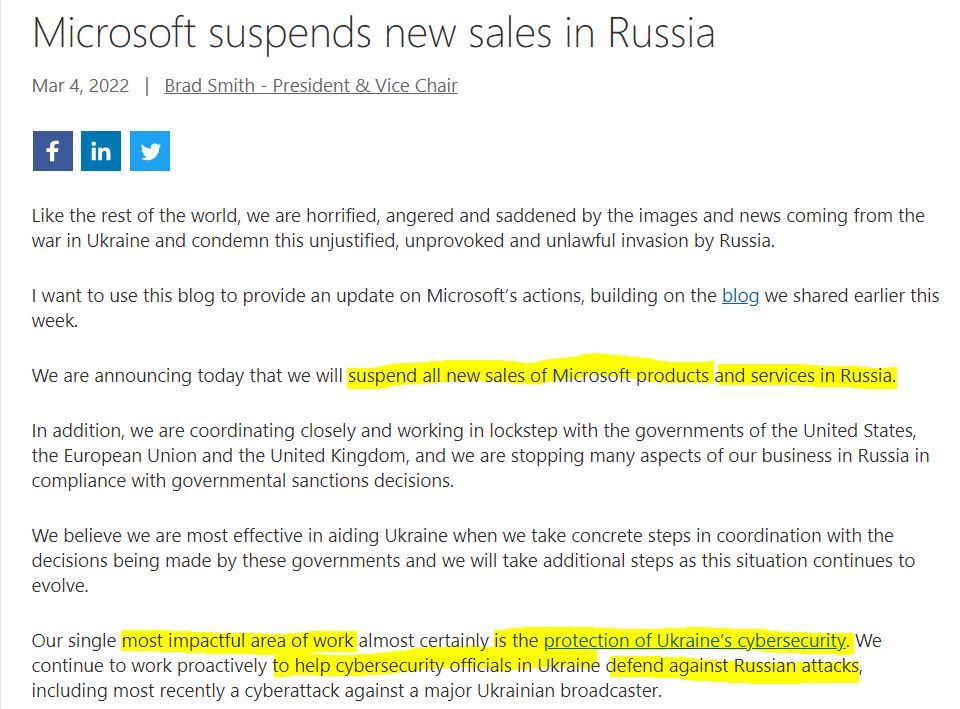This screenshot has width=960, height=709.
Task: Open the earlier "blog" hyperlink
Action: (x=740, y=296)
